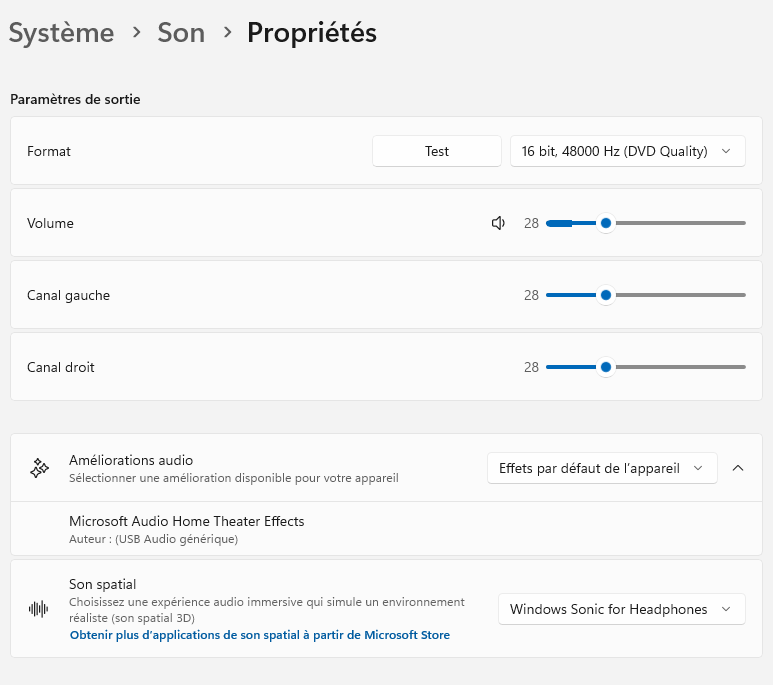The width and height of the screenshot is (773, 685).
Task: Open the Windows Sonic for Headphones dropdown
Action: pyautogui.click(x=621, y=609)
